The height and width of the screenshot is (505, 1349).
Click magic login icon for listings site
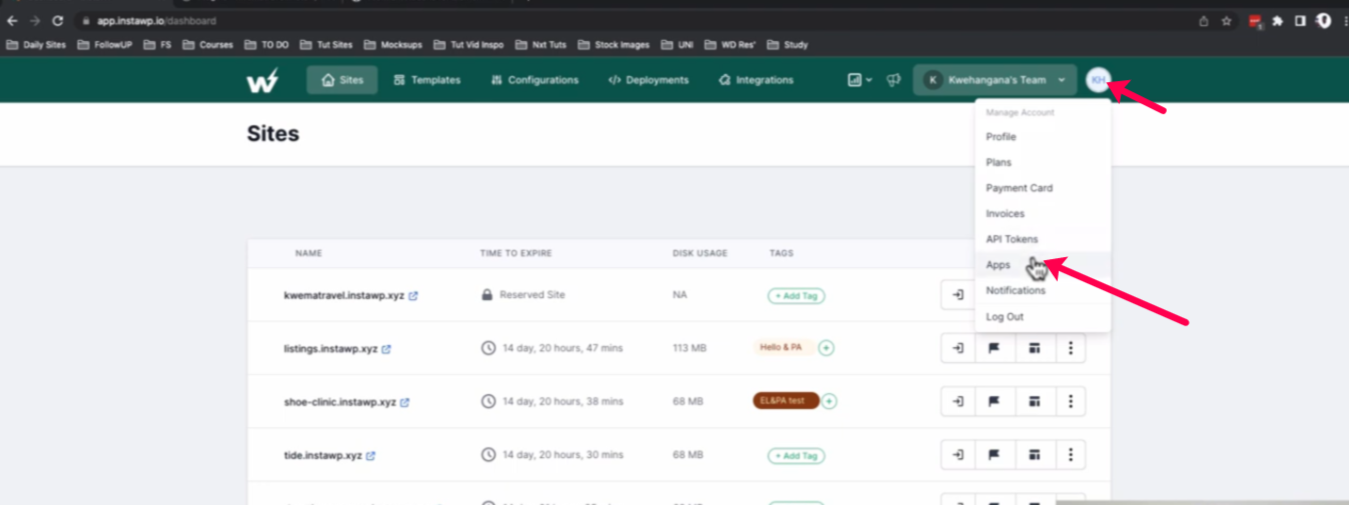click(x=958, y=348)
